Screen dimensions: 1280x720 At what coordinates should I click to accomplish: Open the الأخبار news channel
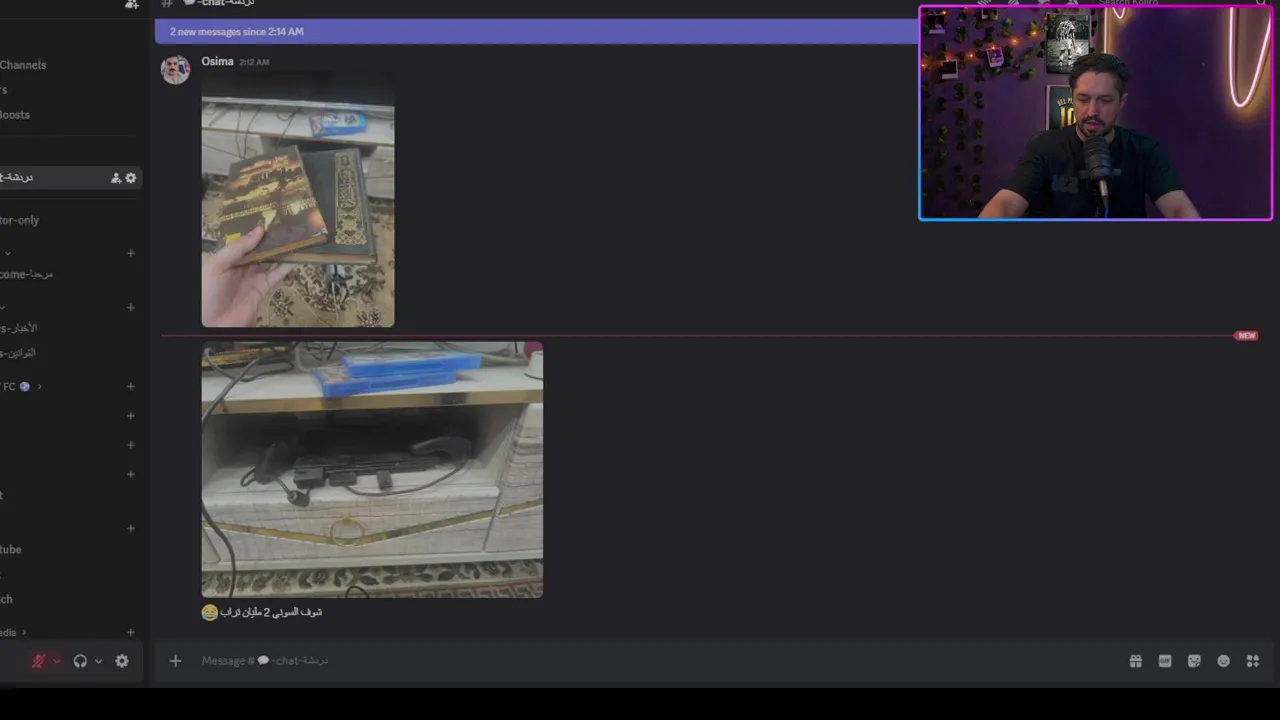click(19, 328)
